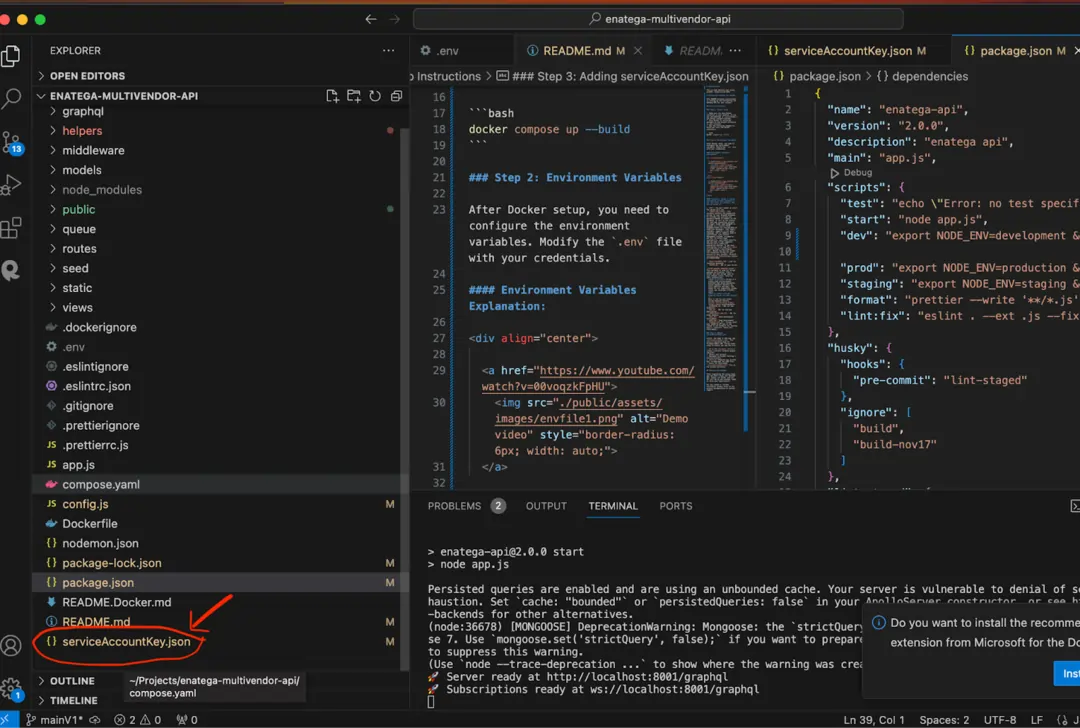Image resolution: width=1080 pixels, height=728 pixels.
Task: Expand the OUTLINE section
Action: coord(72,681)
